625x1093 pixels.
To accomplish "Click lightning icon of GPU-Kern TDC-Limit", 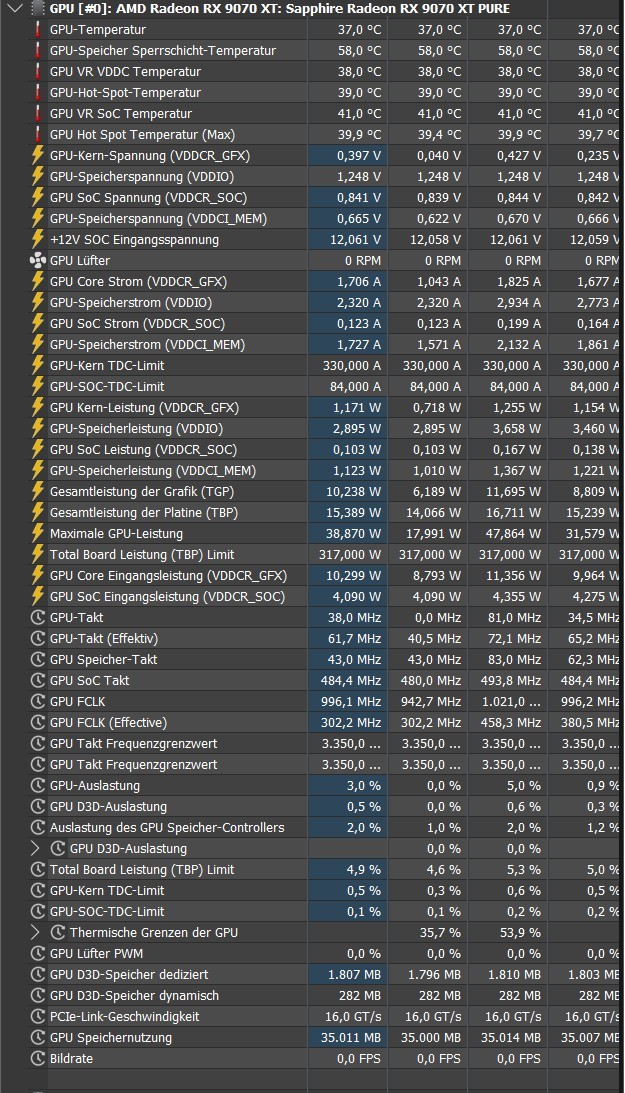I will pos(38,365).
